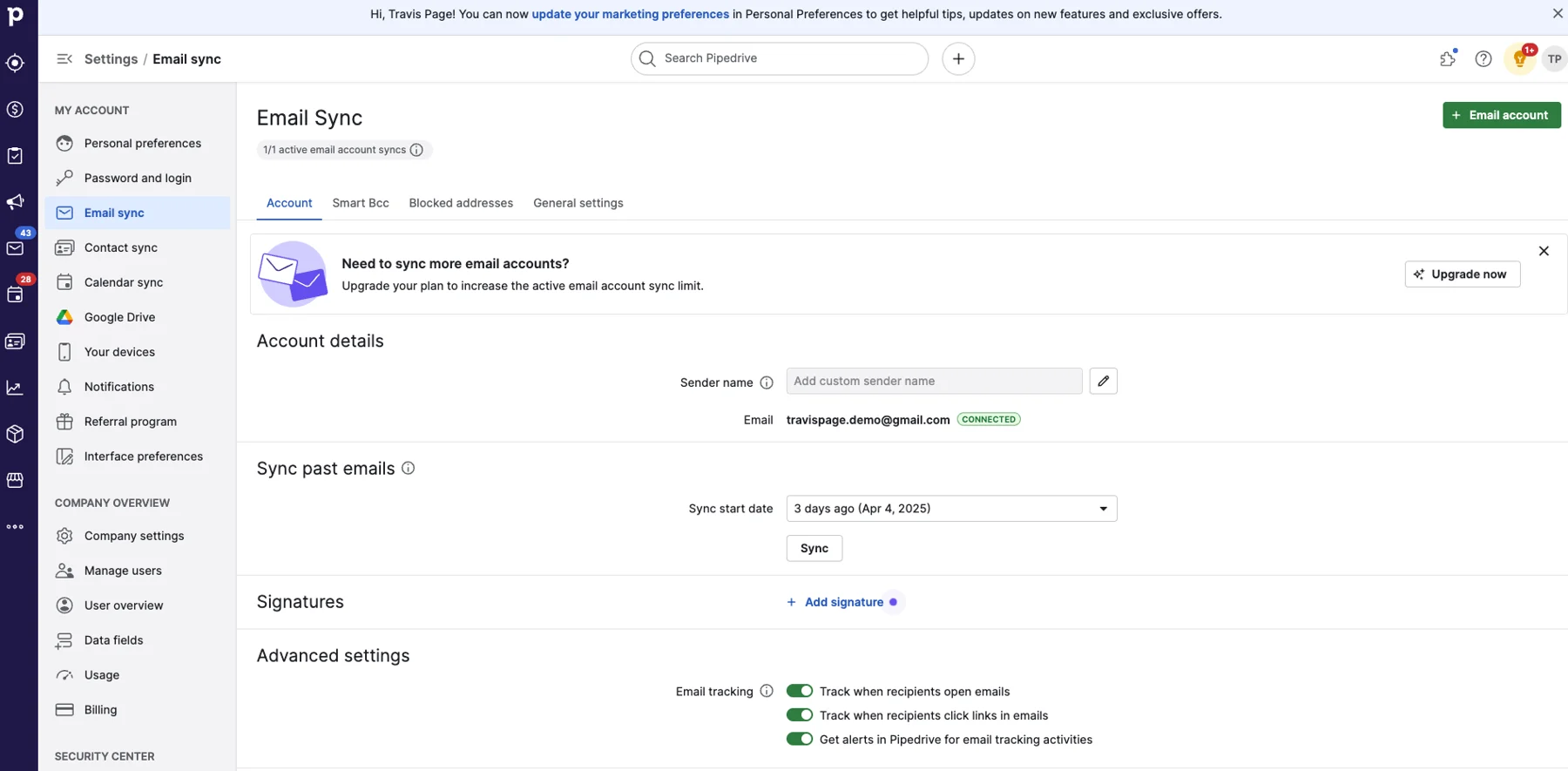Open Contact sync settings
The height and width of the screenshot is (771, 1568).
tap(138, 247)
